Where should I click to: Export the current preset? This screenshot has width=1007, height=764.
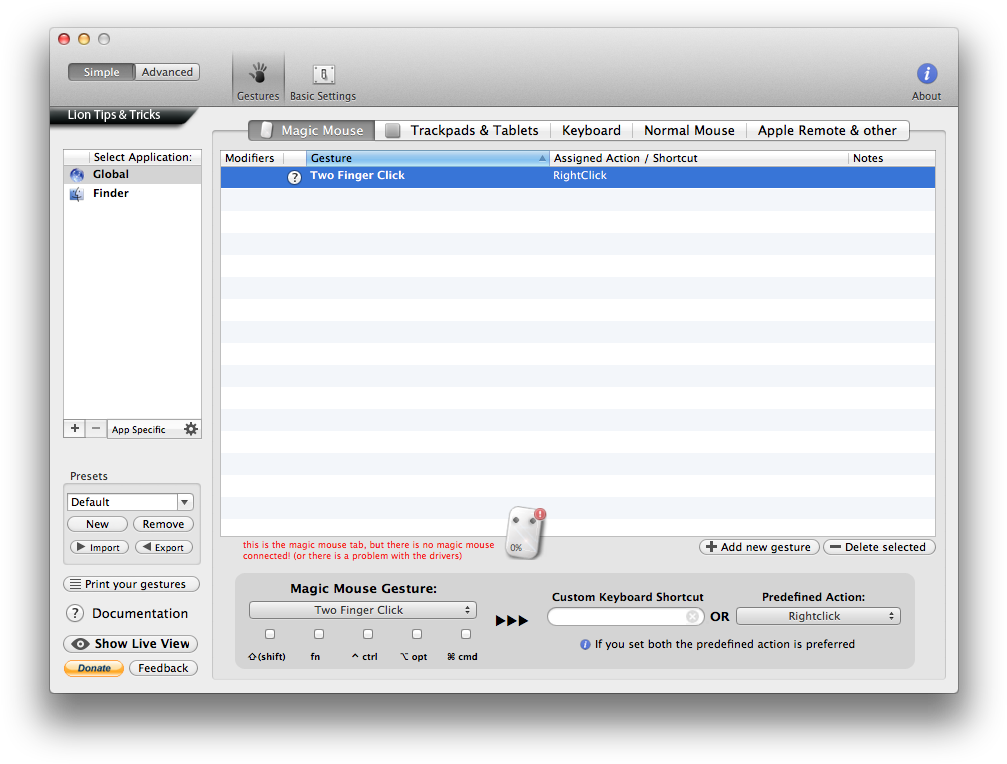pyautogui.click(x=164, y=547)
